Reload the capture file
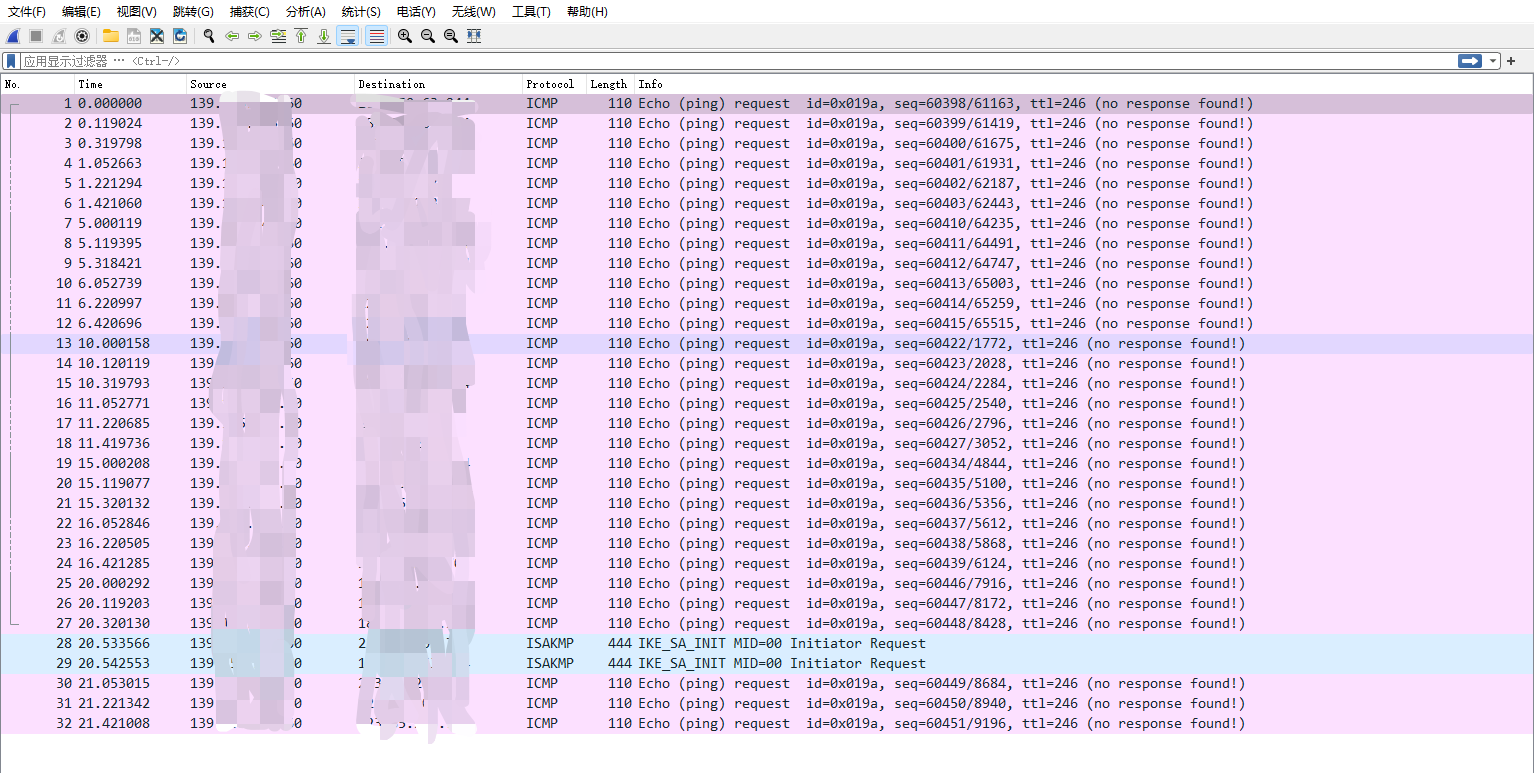Image resolution: width=1534 pixels, height=773 pixels. pyautogui.click(x=180, y=36)
